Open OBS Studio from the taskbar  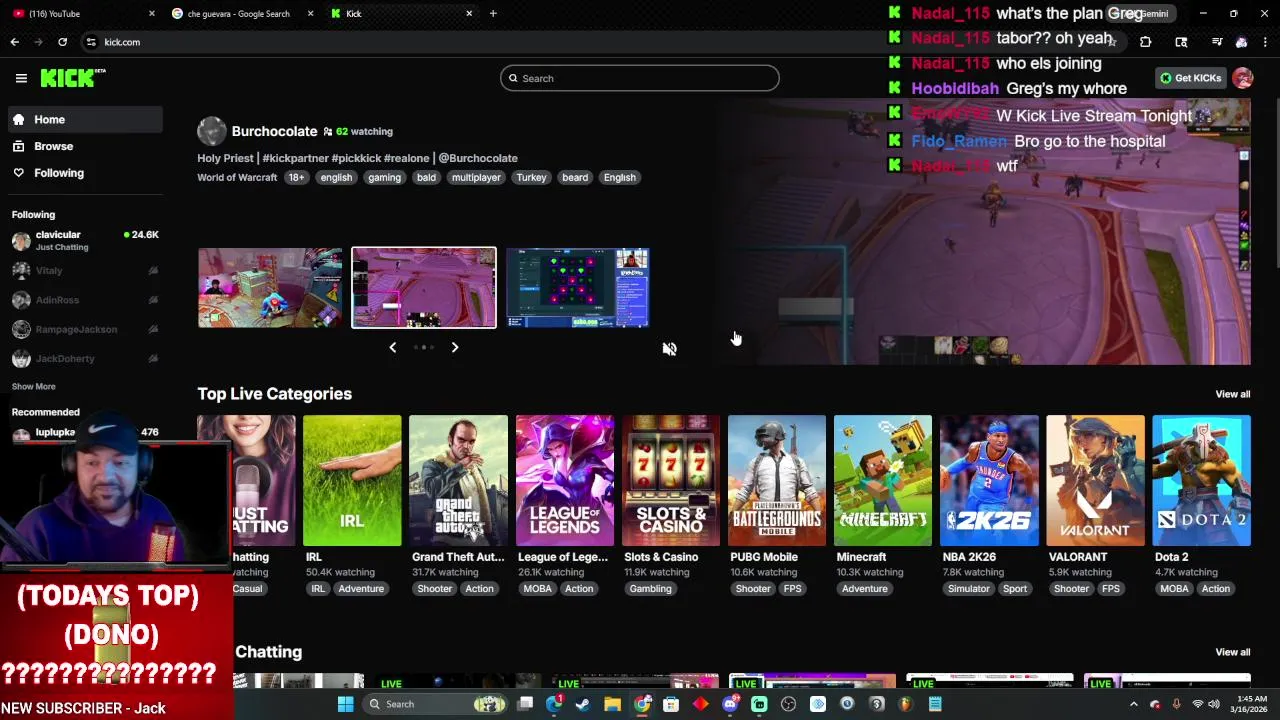(788, 704)
